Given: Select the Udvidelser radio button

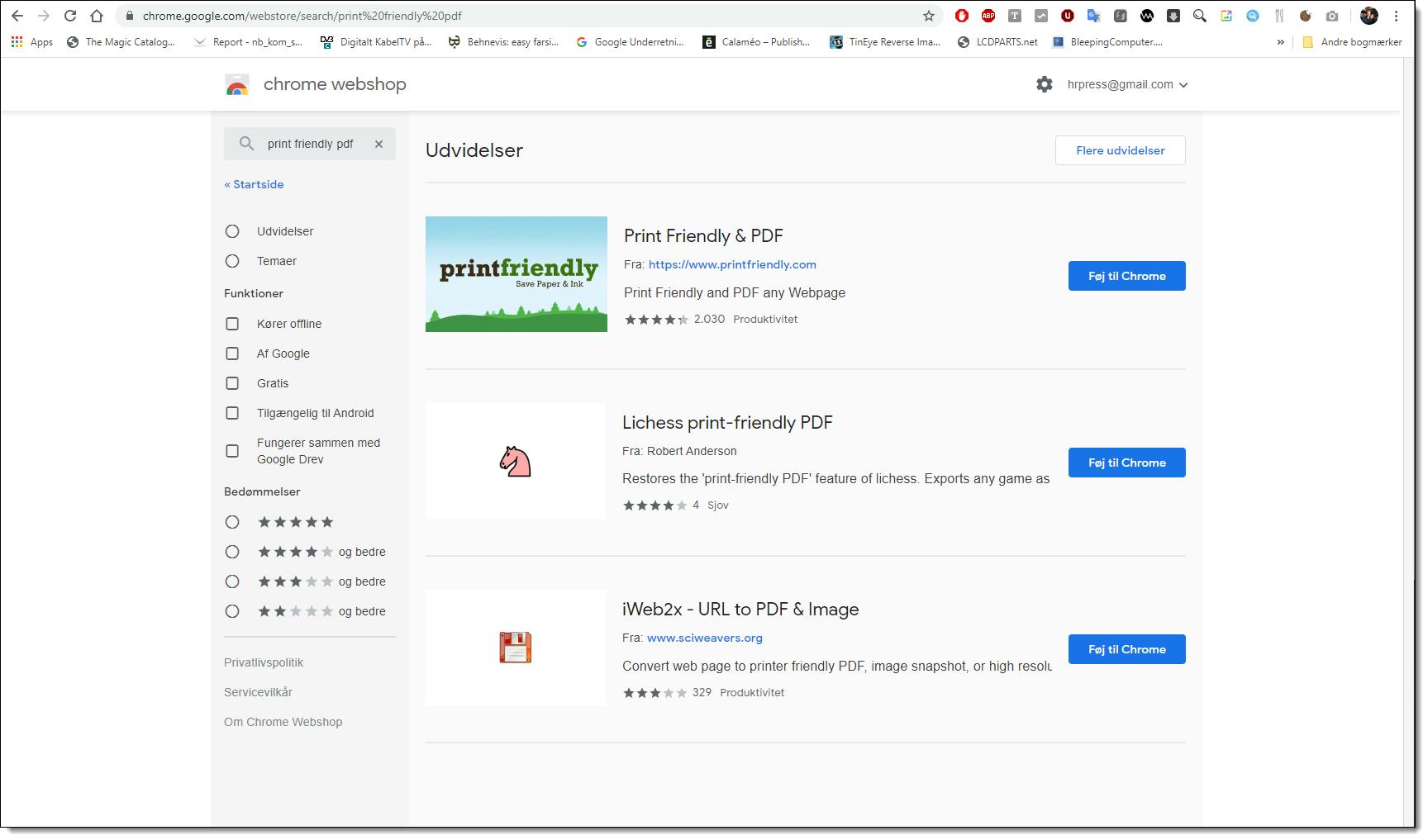Looking at the screenshot, I should click(232, 231).
